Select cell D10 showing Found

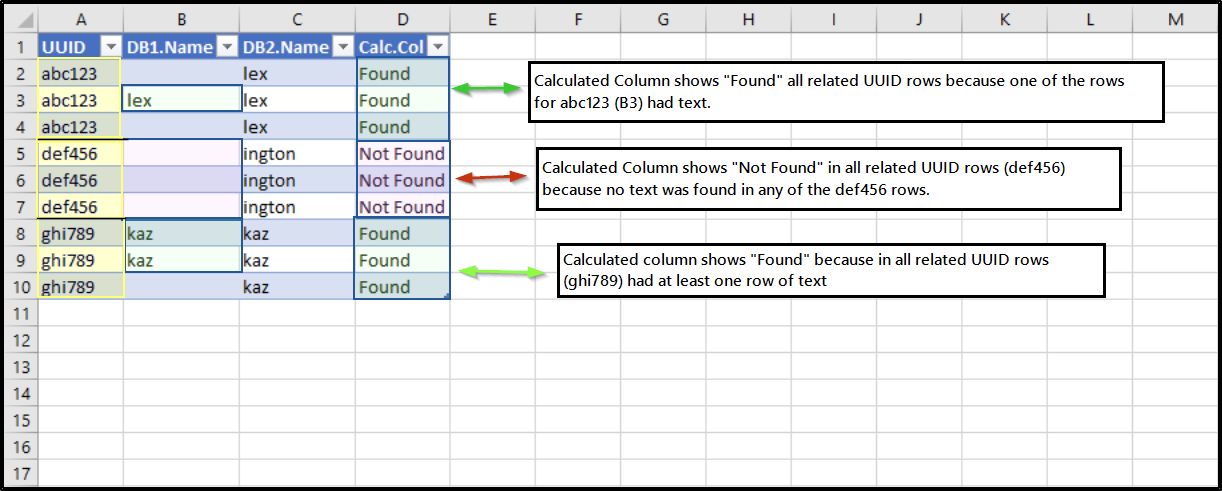pos(403,287)
